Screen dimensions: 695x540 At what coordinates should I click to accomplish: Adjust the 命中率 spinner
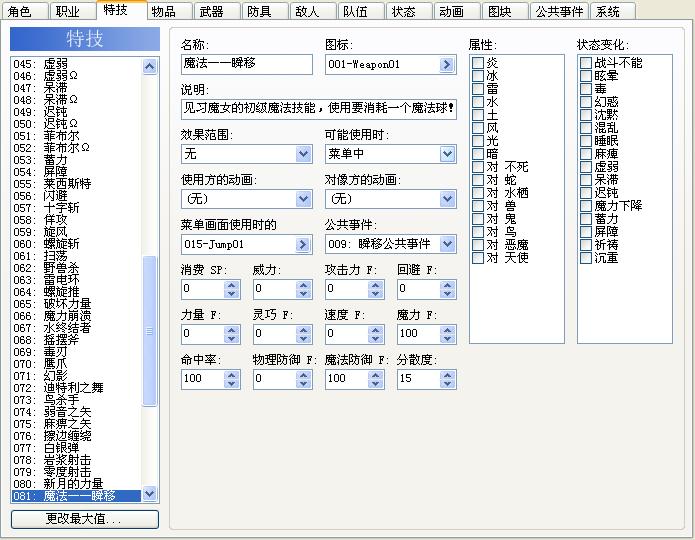point(231,379)
